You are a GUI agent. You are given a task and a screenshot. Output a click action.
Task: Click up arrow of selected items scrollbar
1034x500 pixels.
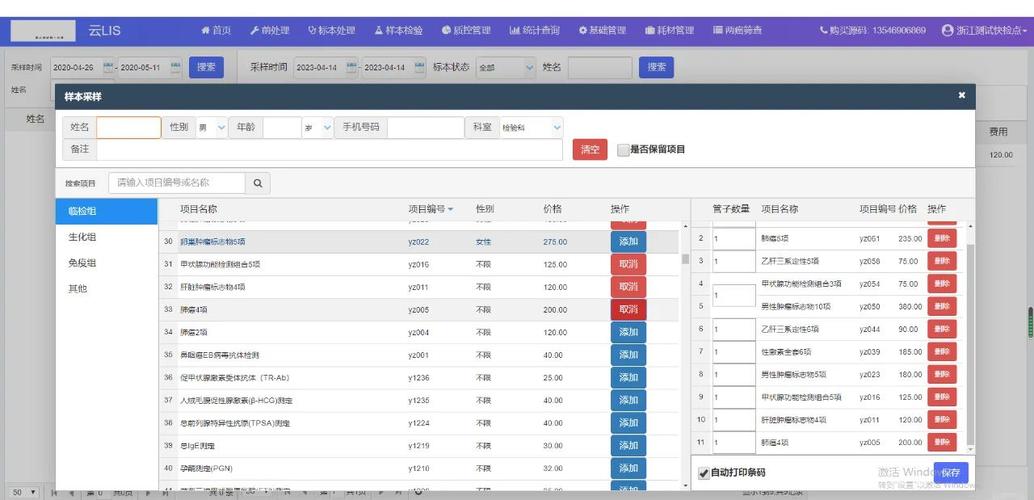(x=969, y=226)
